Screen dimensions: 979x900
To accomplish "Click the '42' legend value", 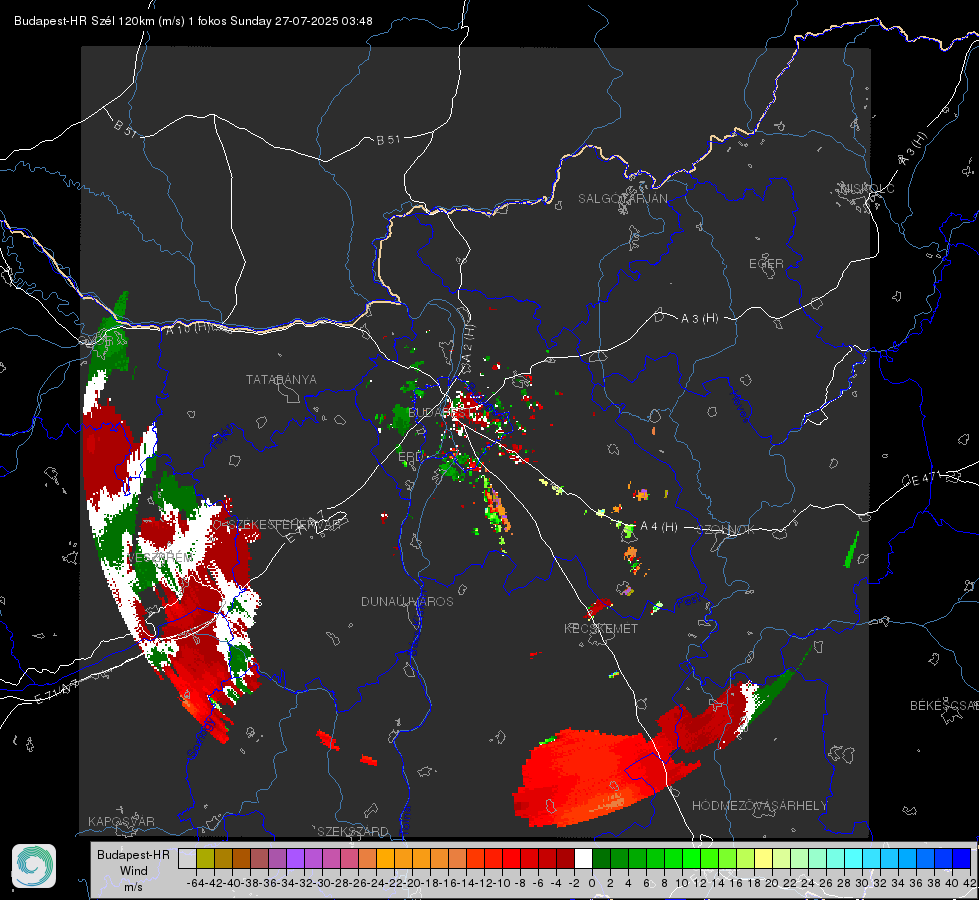I will click(969, 883).
